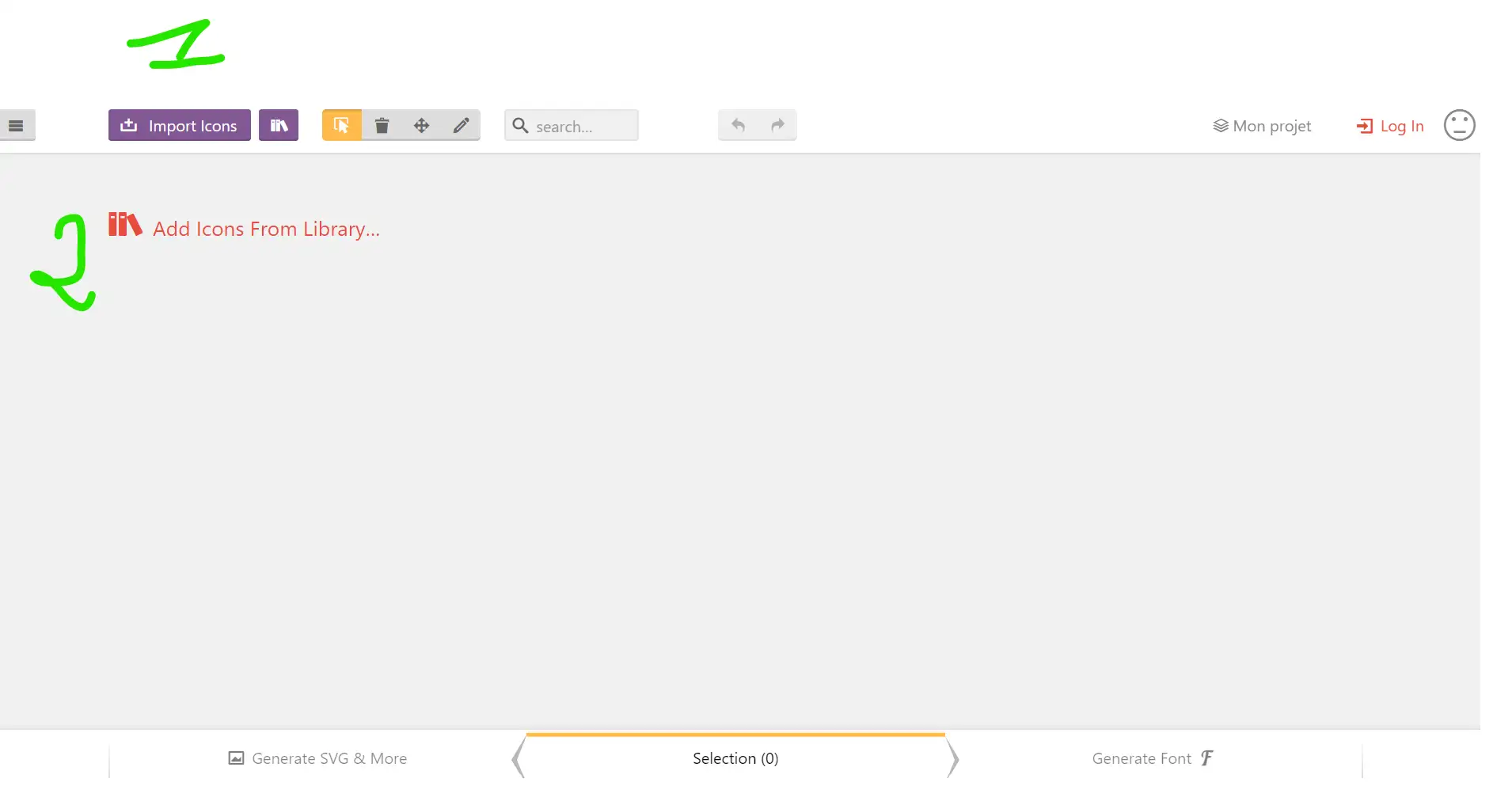
Task: Click the stylized F Generate Font icon
Action: pyautogui.click(x=1206, y=758)
